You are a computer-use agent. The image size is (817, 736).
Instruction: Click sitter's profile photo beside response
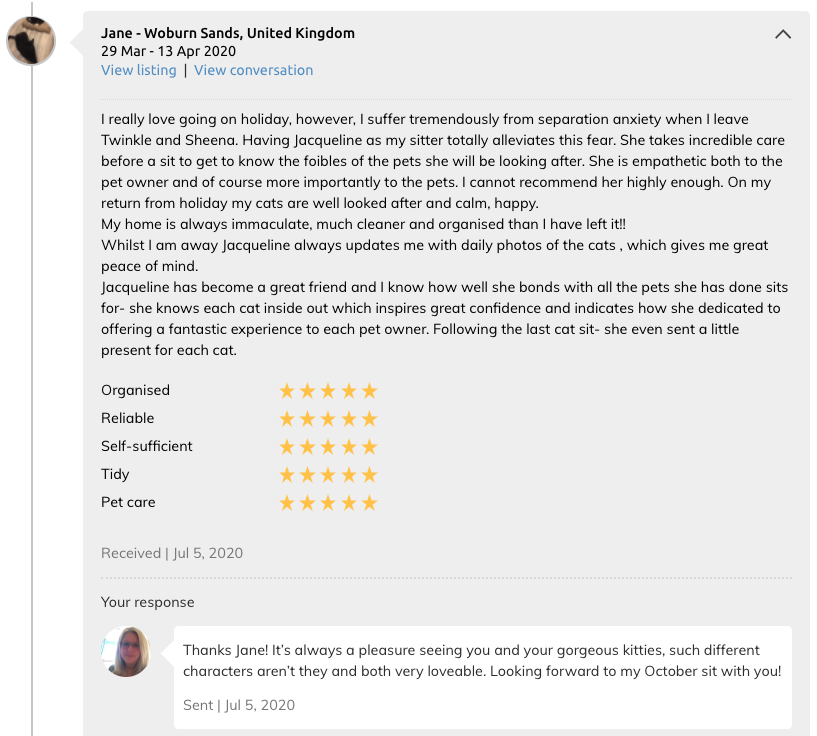pos(126,652)
